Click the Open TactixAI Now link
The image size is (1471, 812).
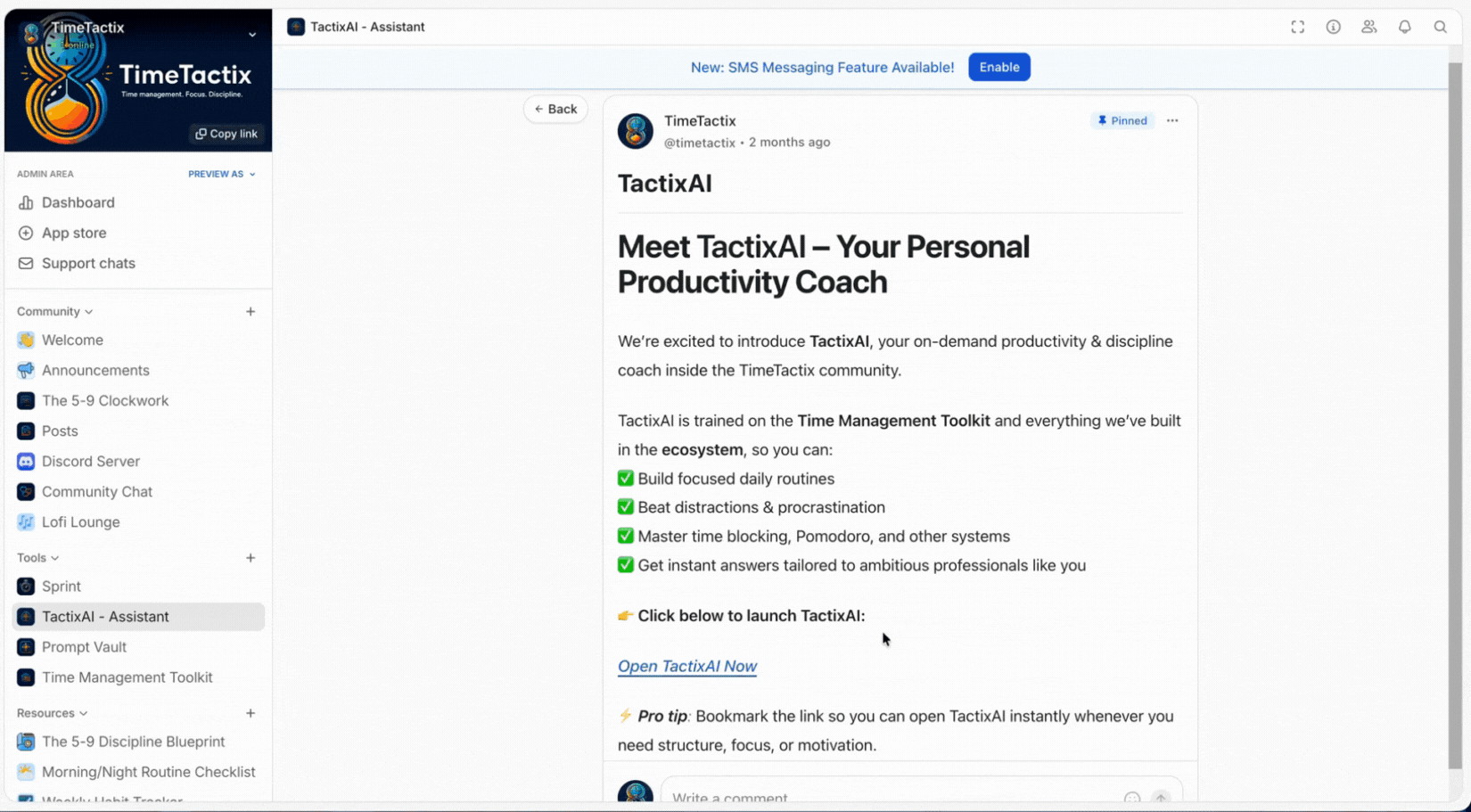click(687, 666)
